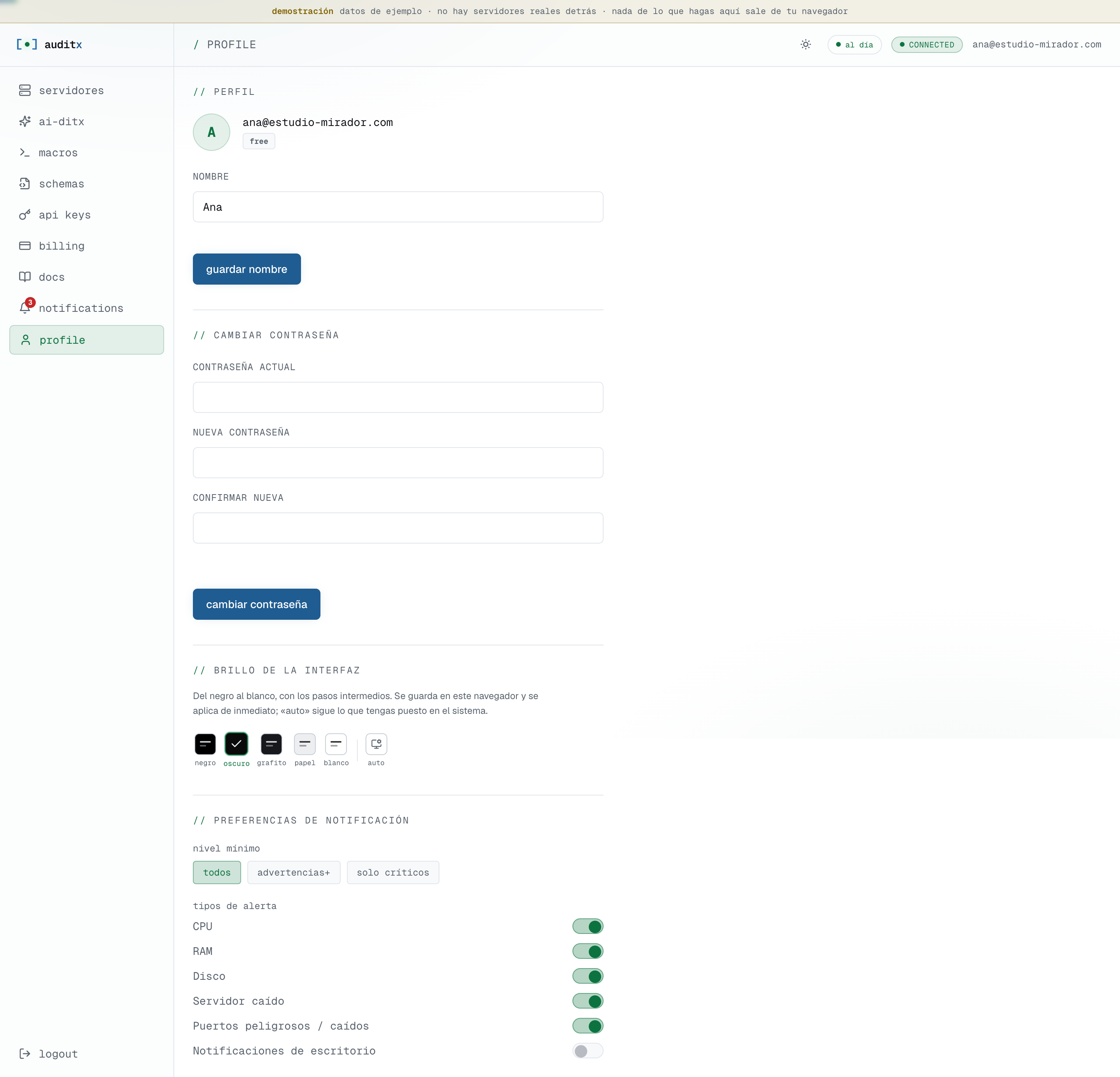The height and width of the screenshot is (1077, 1120).
Task: Select solo críticos minimum level
Action: pos(392,872)
